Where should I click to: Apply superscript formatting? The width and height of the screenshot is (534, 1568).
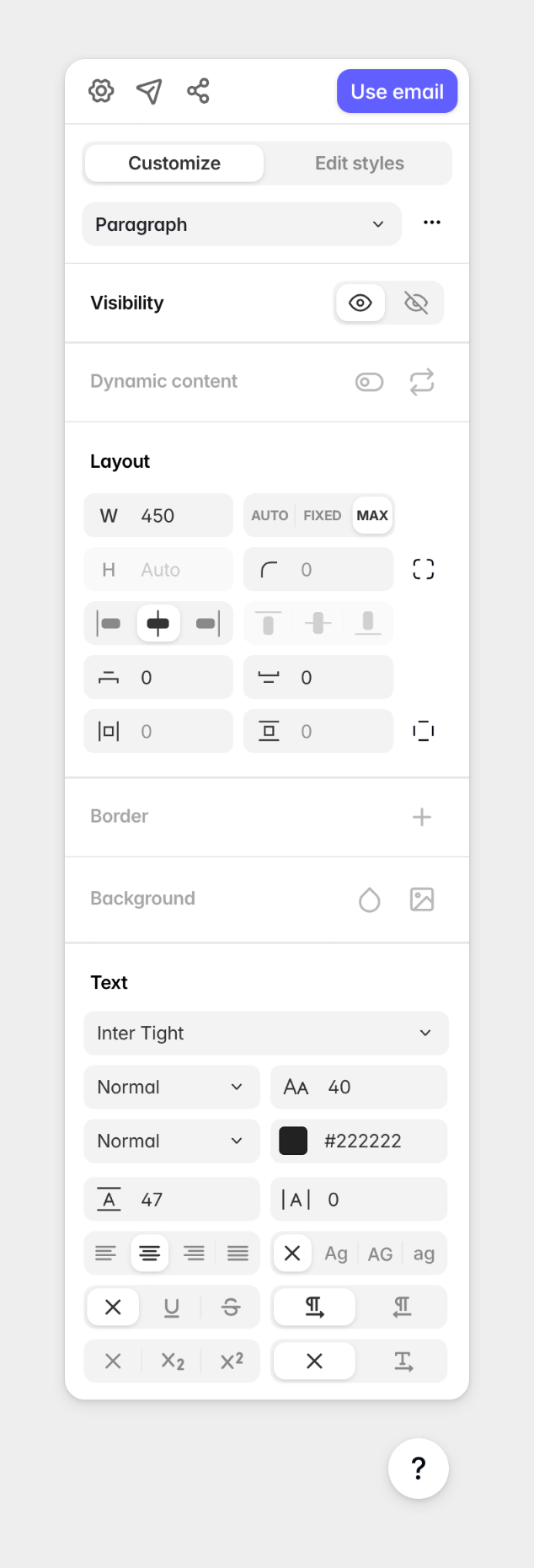[231, 1361]
